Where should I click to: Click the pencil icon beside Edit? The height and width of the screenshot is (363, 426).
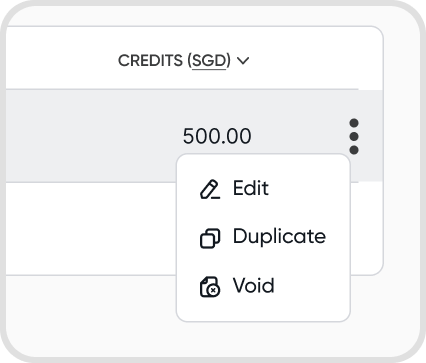coord(210,189)
